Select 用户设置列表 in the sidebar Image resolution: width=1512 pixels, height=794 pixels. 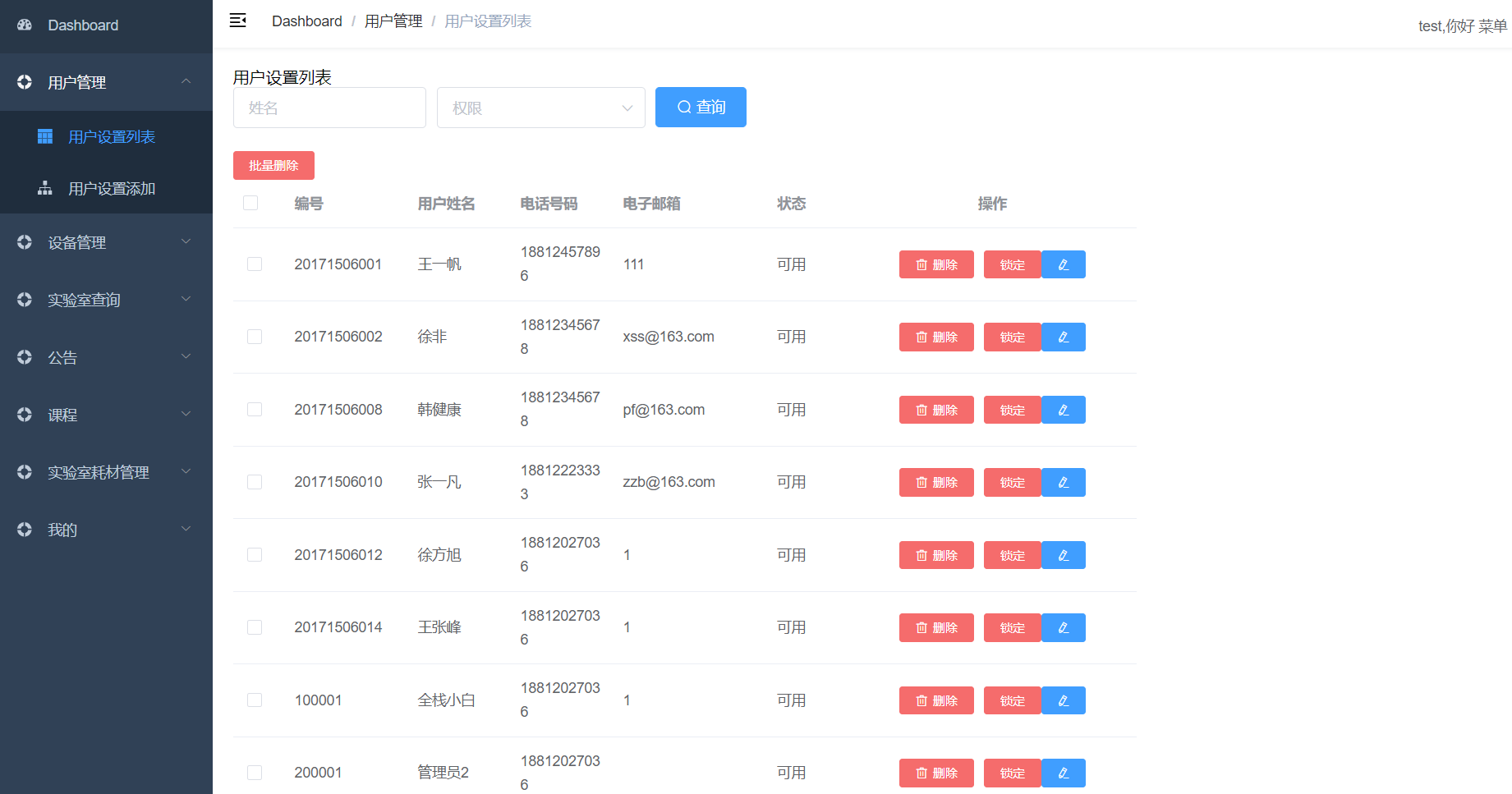pyautogui.click(x=106, y=136)
